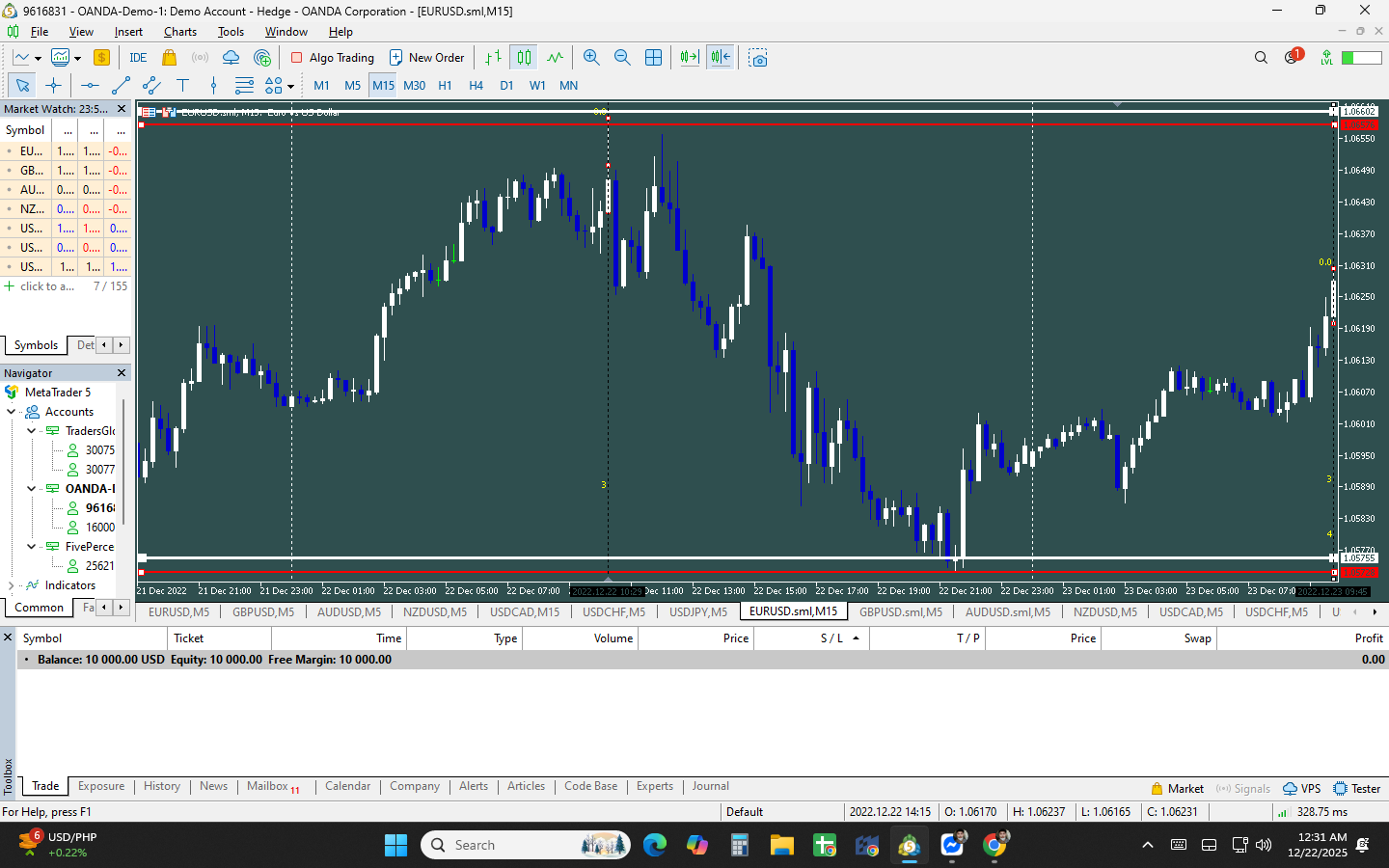The image size is (1389, 868).
Task: Expand the Indicators tree node
Action: pyautogui.click(x=12, y=585)
